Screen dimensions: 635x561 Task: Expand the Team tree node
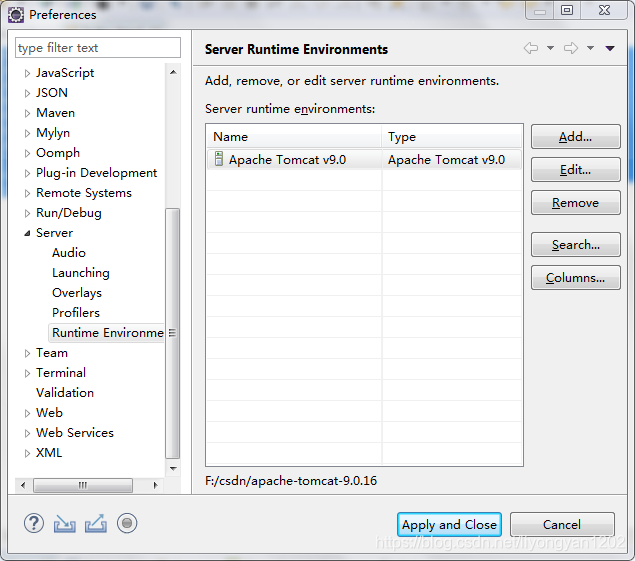[x=27, y=353]
